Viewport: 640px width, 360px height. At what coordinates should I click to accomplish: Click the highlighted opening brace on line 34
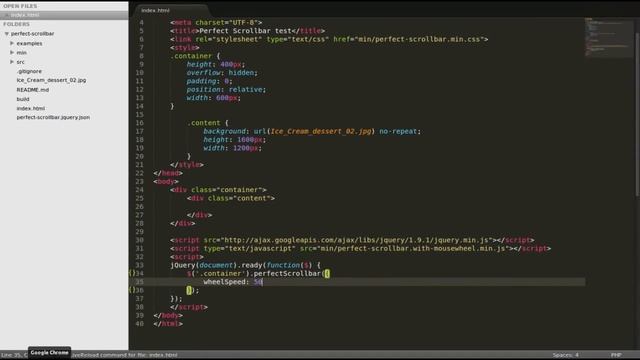[327, 273]
